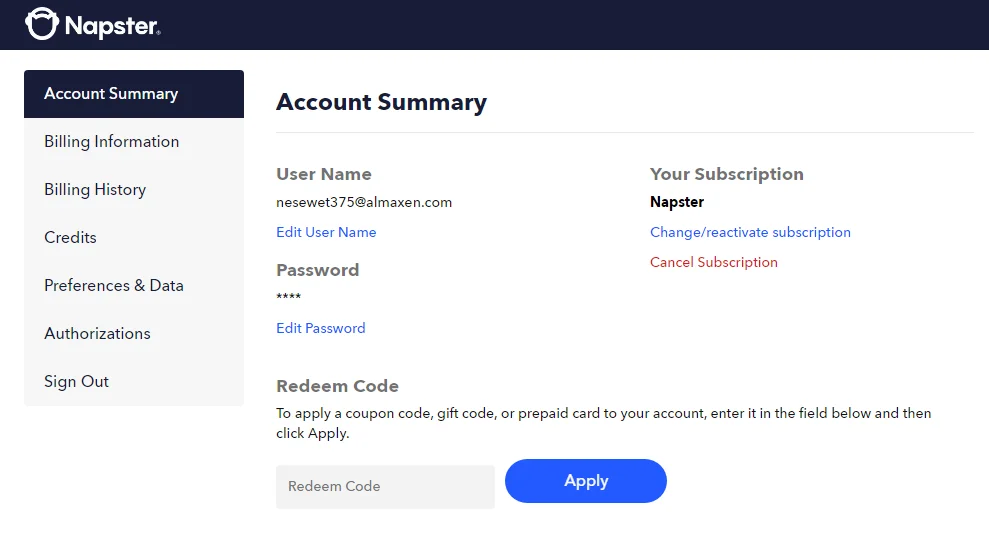This screenshot has height=533, width=989.
Task: Click the Account Summary page heading
Action: click(x=381, y=102)
